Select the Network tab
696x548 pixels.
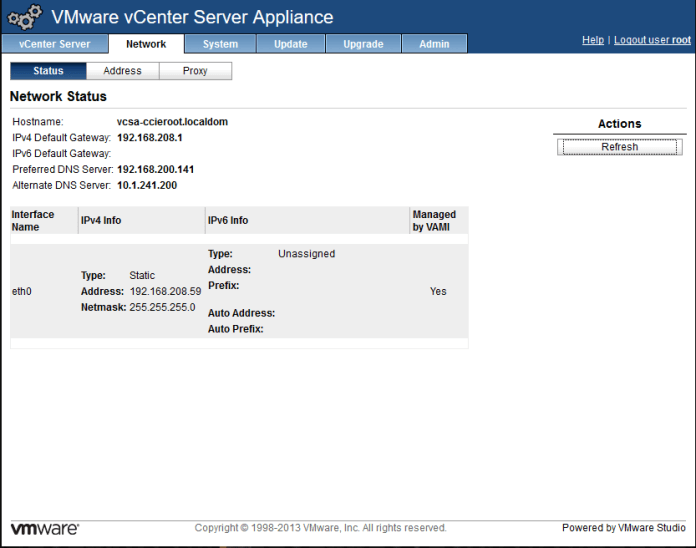[x=146, y=44]
